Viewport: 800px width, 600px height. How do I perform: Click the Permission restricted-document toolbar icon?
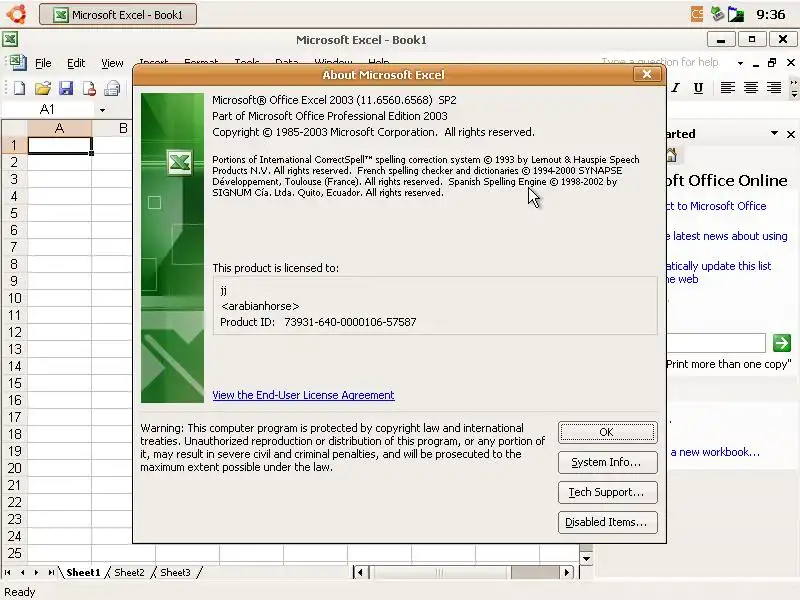(x=89, y=88)
